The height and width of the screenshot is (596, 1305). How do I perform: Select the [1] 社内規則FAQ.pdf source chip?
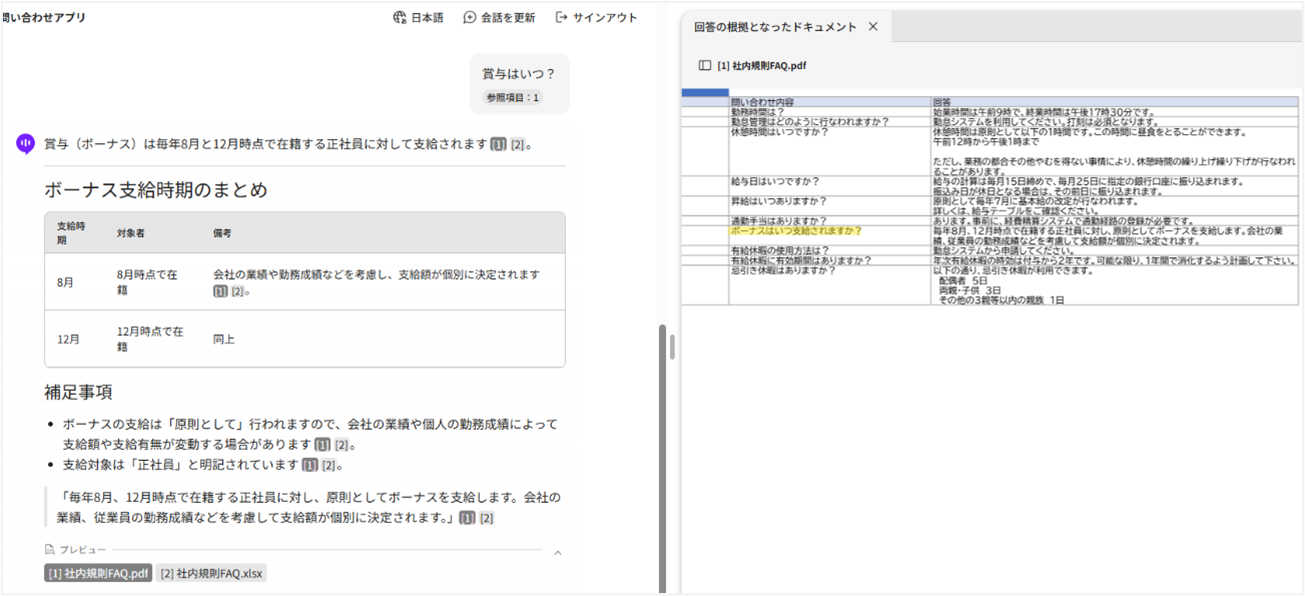[x=98, y=574]
